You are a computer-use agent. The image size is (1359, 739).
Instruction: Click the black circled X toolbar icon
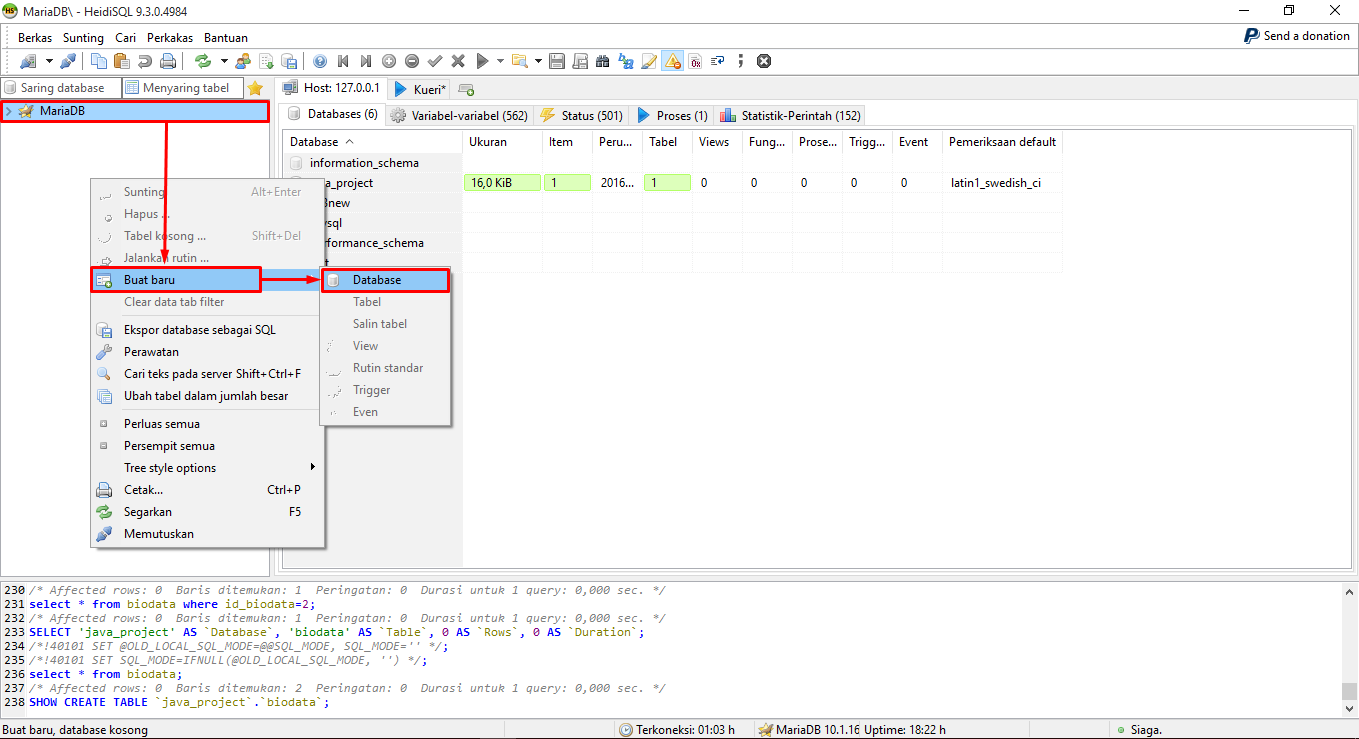764,61
